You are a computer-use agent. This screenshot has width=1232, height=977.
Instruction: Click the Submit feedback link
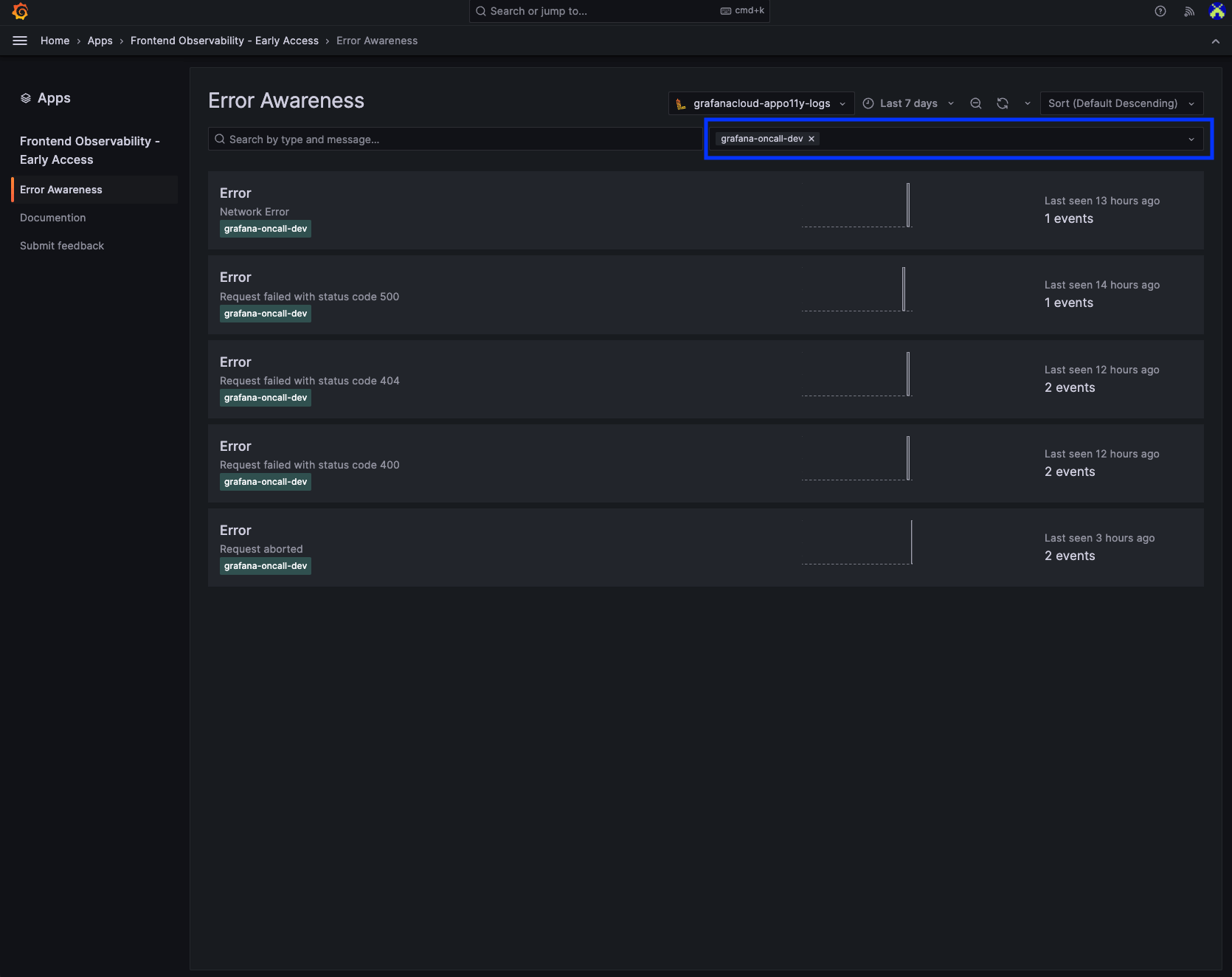tap(62, 245)
